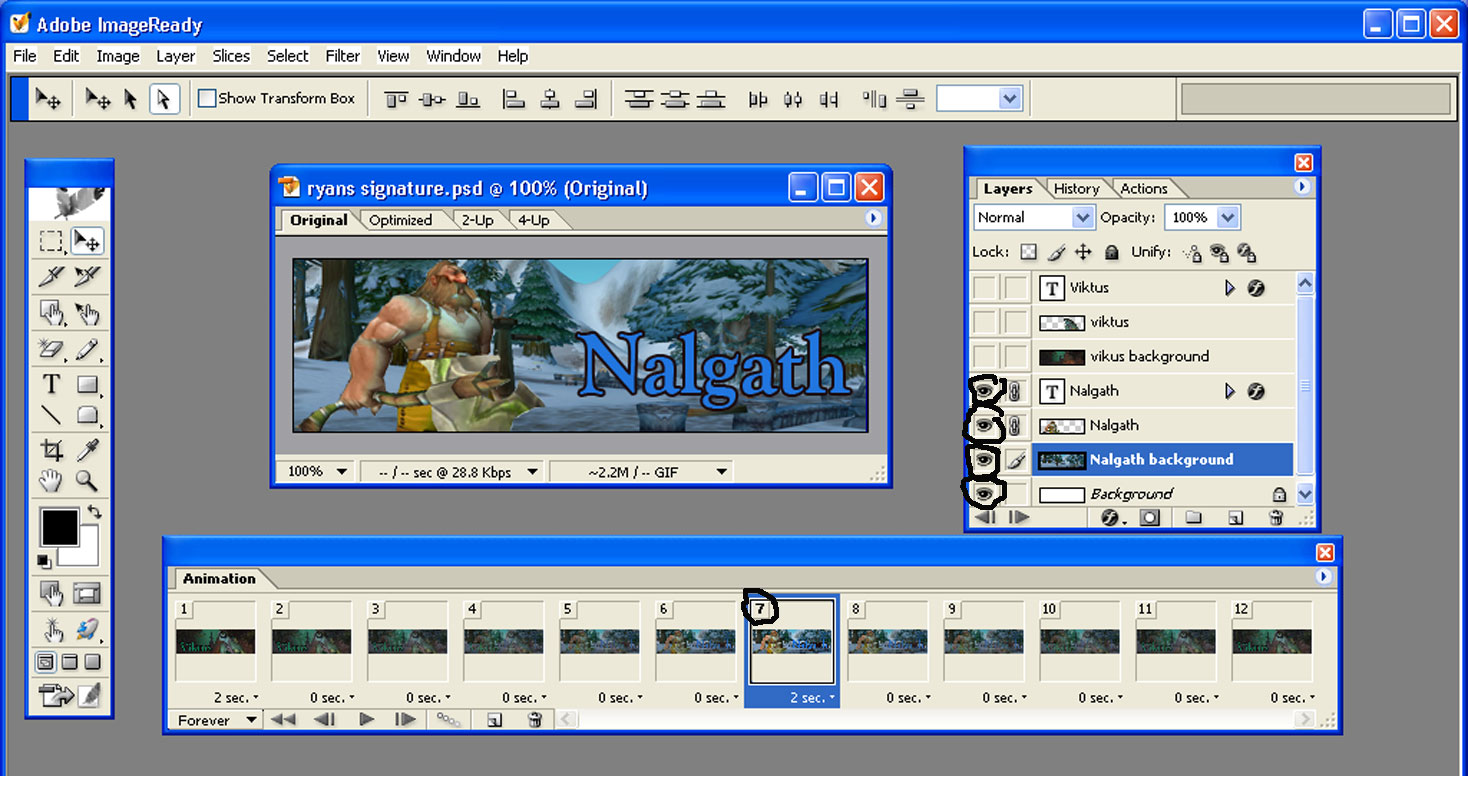Viewport: 1468px width, 800px height.
Task: Show the vikus background layer
Action: (985, 356)
